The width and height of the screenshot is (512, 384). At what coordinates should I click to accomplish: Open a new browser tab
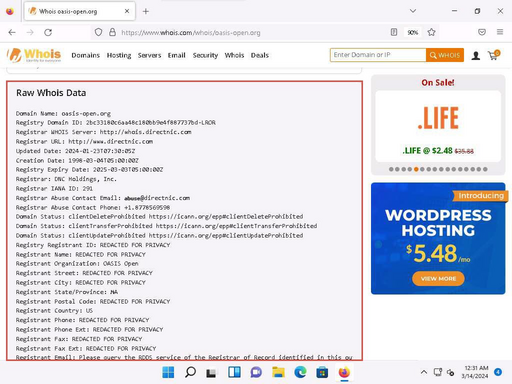coord(146,11)
